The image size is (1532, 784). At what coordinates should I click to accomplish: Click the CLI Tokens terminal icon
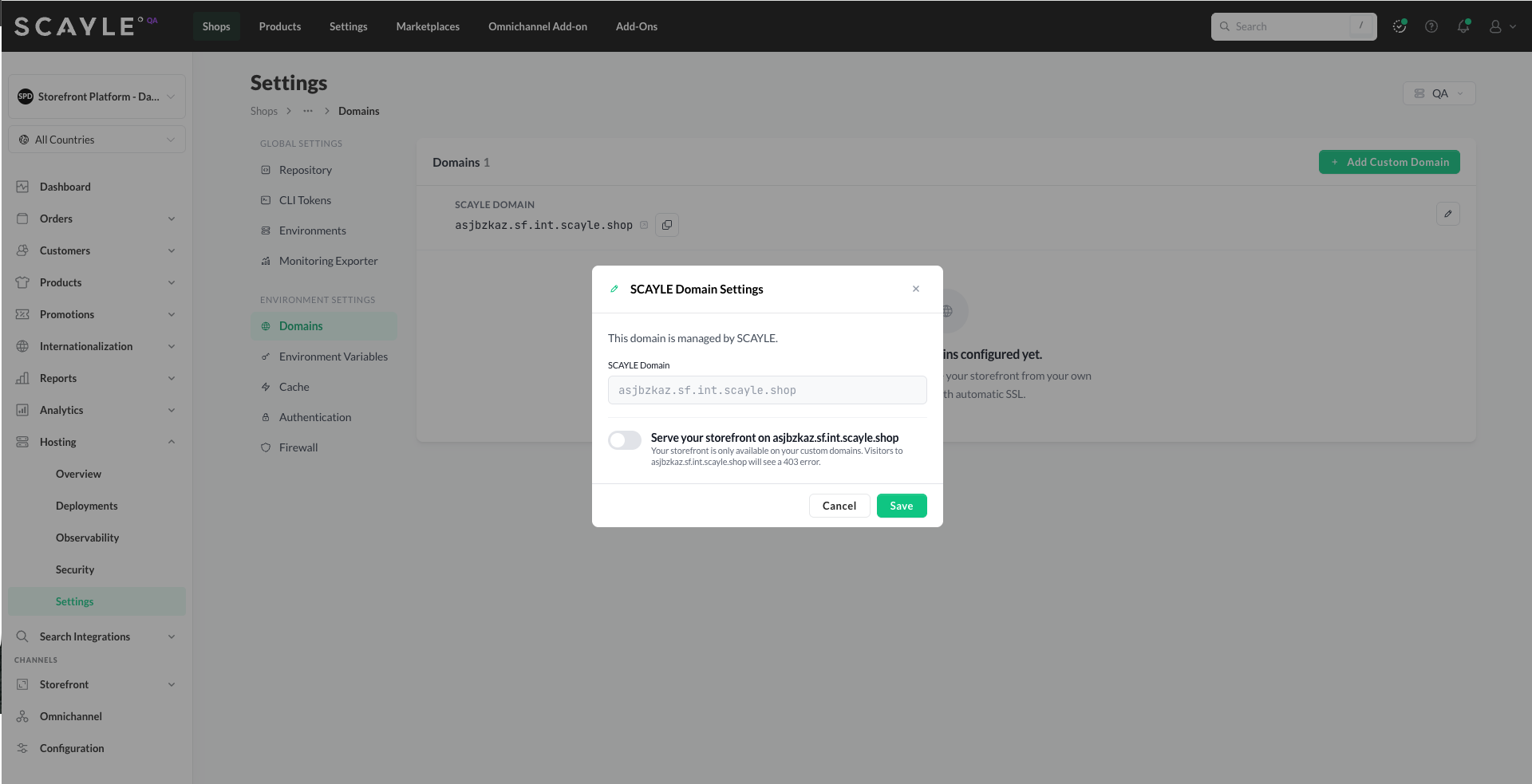(266, 200)
